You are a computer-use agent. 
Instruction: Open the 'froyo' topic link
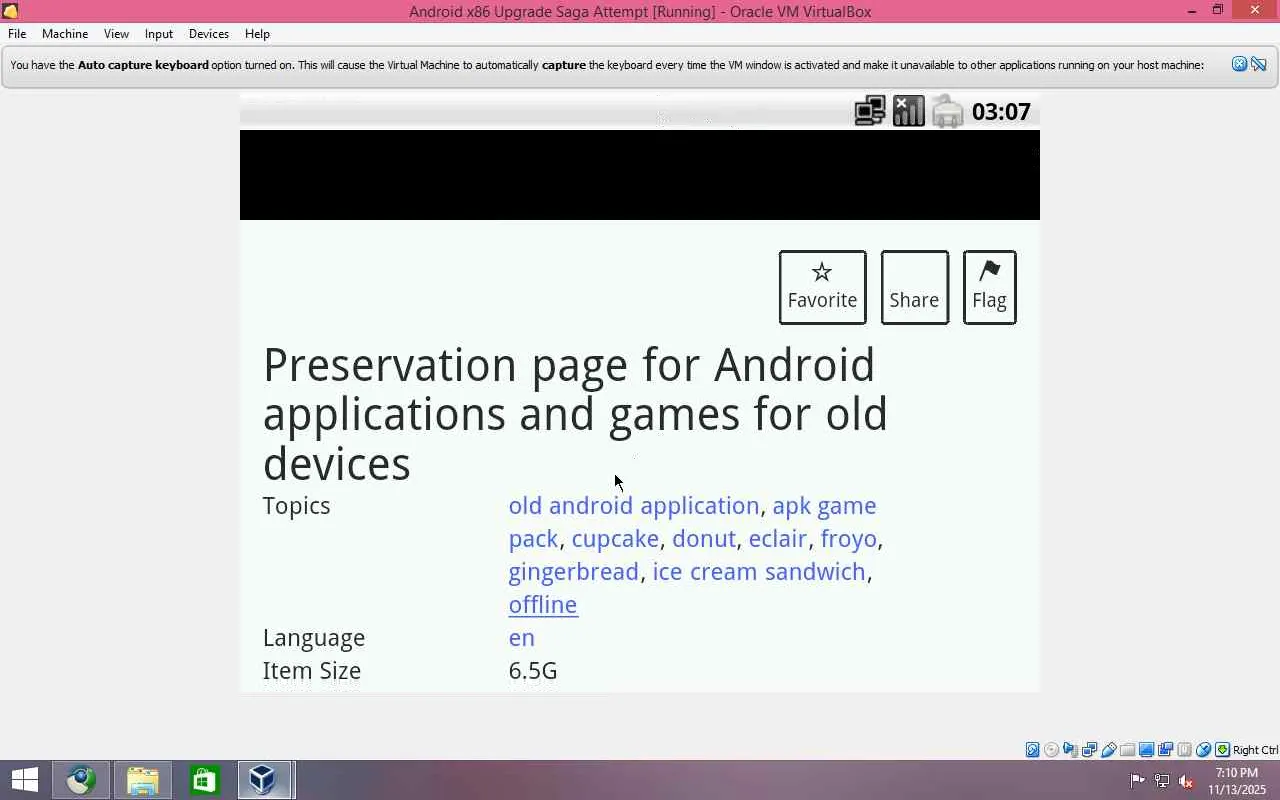coord(848,539)
